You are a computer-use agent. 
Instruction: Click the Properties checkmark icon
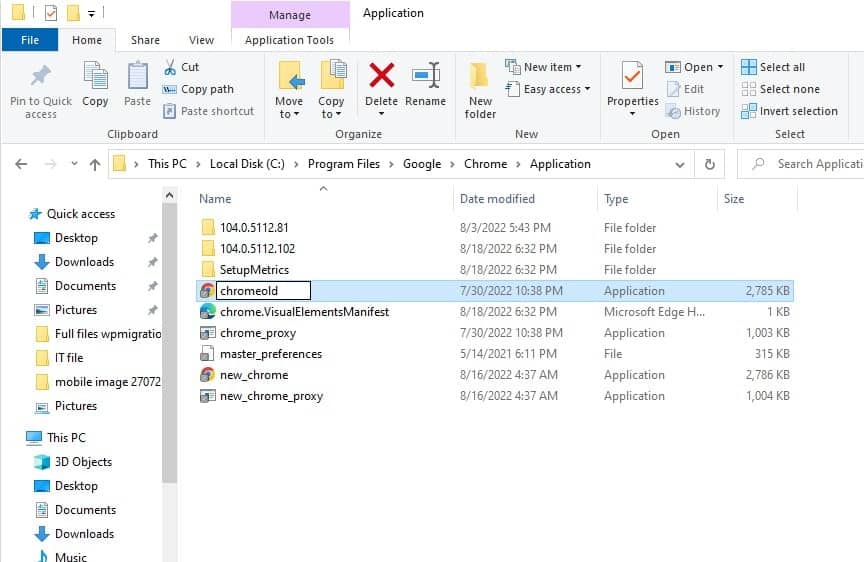(x=632, y=77)
